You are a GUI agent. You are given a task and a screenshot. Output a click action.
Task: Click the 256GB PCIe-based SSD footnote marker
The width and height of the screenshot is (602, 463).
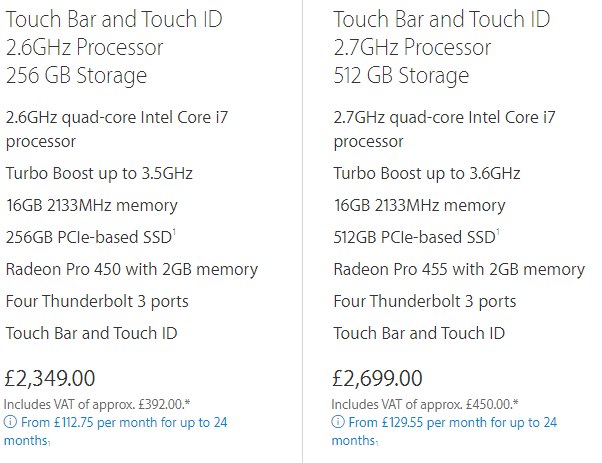tap(174, 232)
